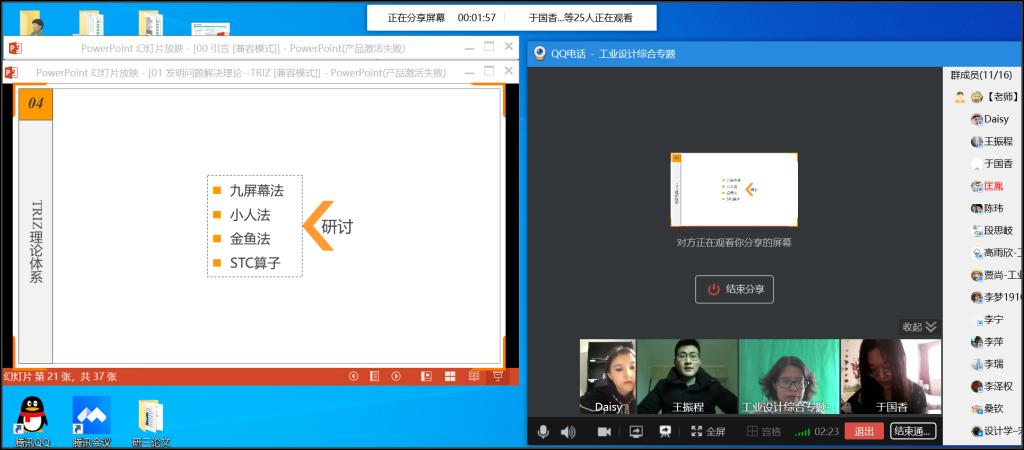Toggle the speaker volume icon
The height and width of the screenshot is (450, 1024).
click(568, 432)
